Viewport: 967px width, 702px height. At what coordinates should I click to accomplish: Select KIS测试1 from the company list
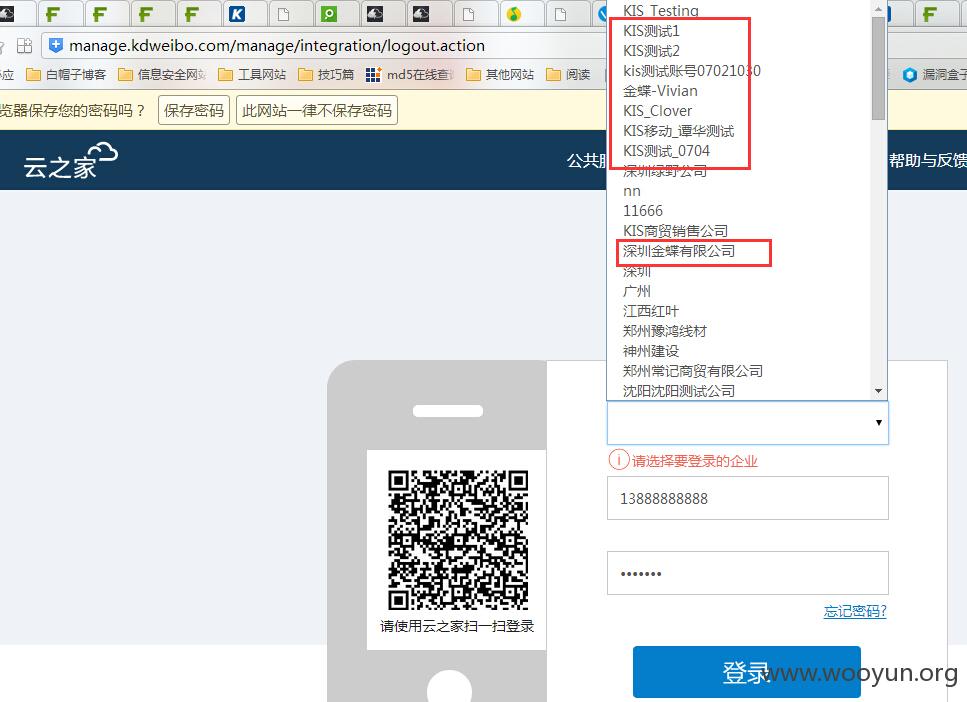point(651,31)
